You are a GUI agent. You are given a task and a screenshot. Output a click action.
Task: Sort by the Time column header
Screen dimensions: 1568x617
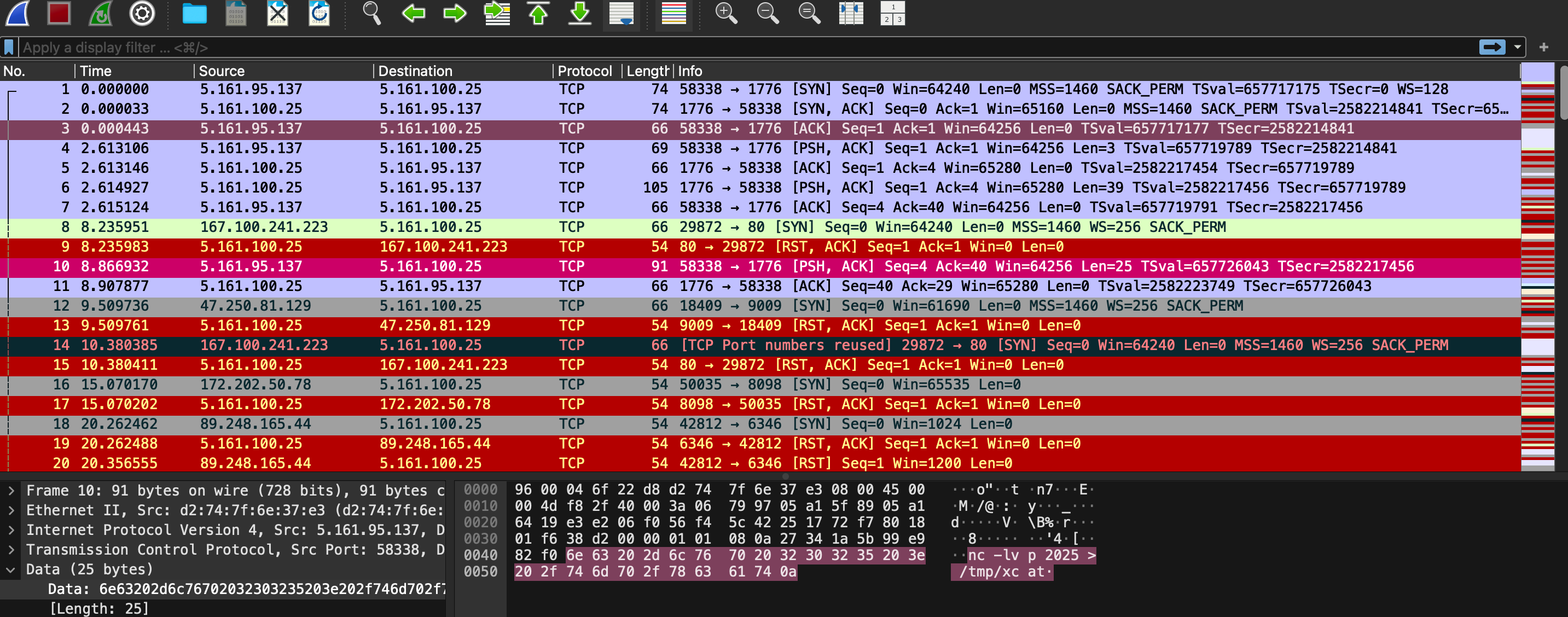134,71
